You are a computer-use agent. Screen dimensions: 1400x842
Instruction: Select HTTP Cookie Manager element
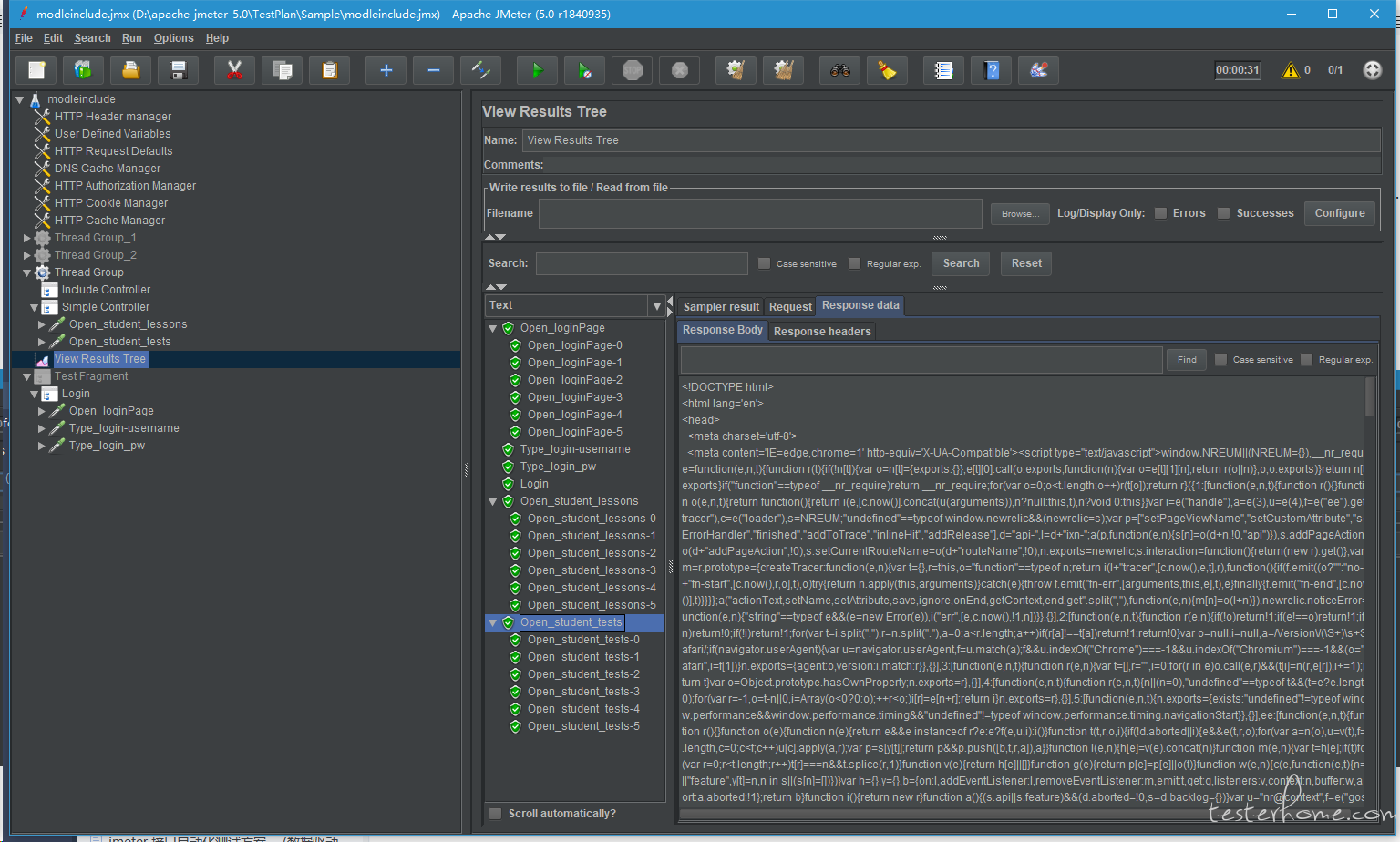[x=111, y=203]
